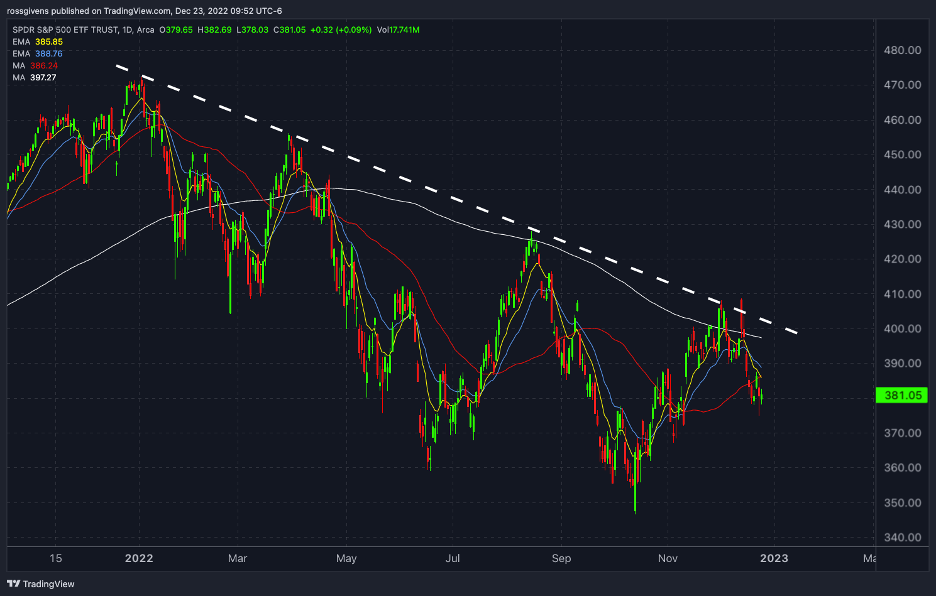The height and width of the screenshot is (596, 936).
Task: Select the white dashed trendline
Action: pos(457,199)
